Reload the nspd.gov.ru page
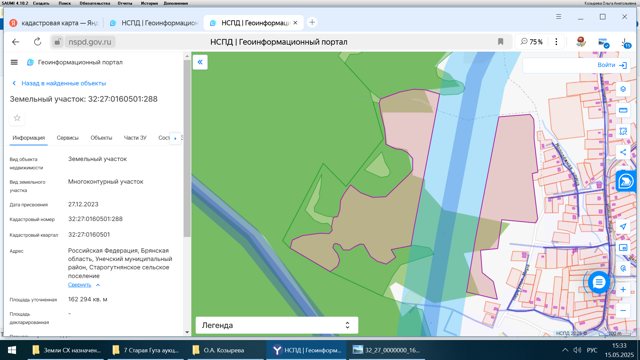 37,42
